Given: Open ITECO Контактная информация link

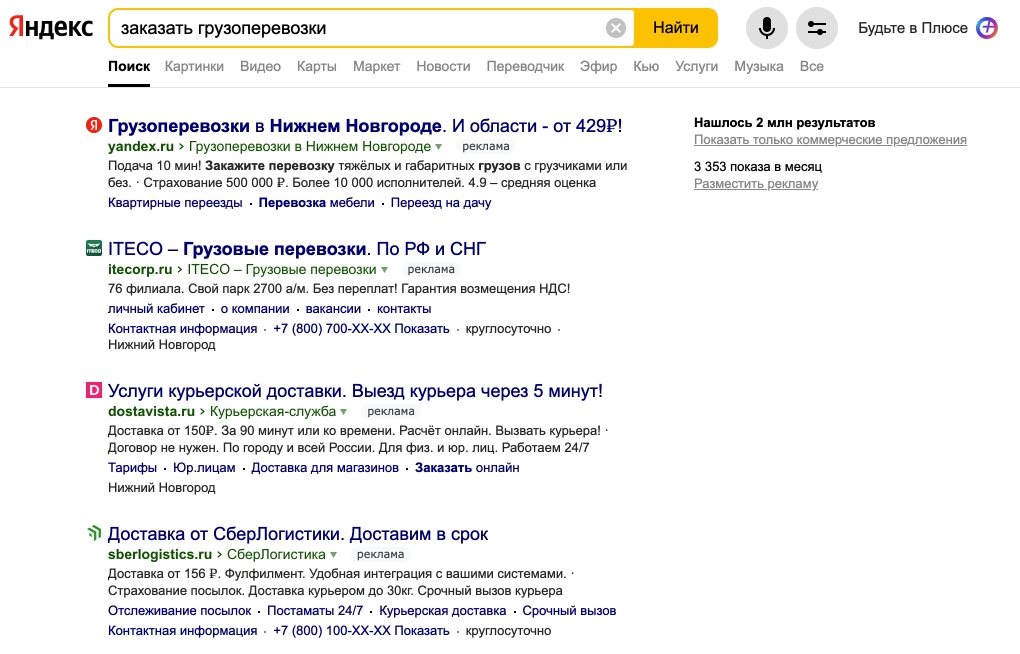Looking at the screenshot, I should click(182, 329).
